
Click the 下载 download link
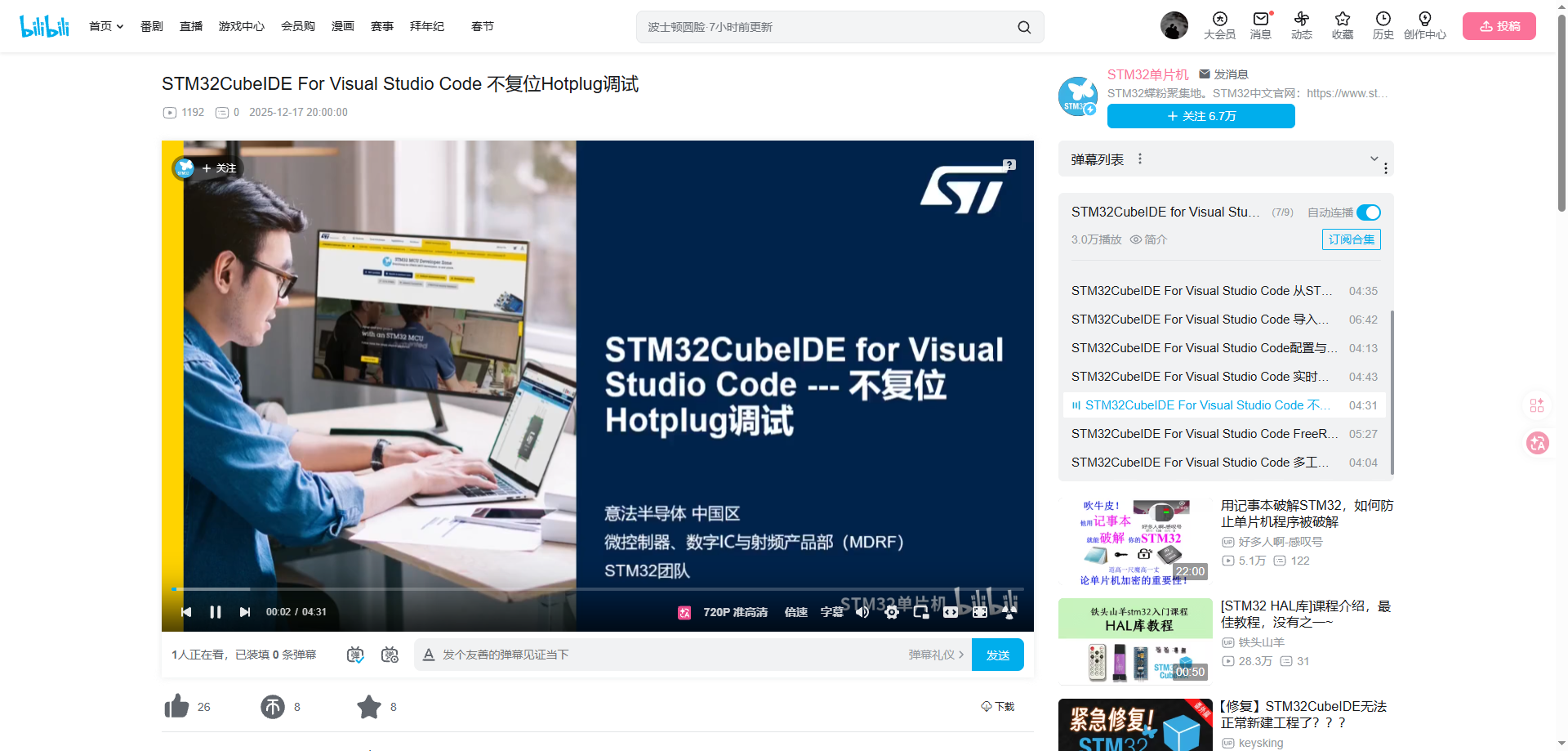[998, 706]
